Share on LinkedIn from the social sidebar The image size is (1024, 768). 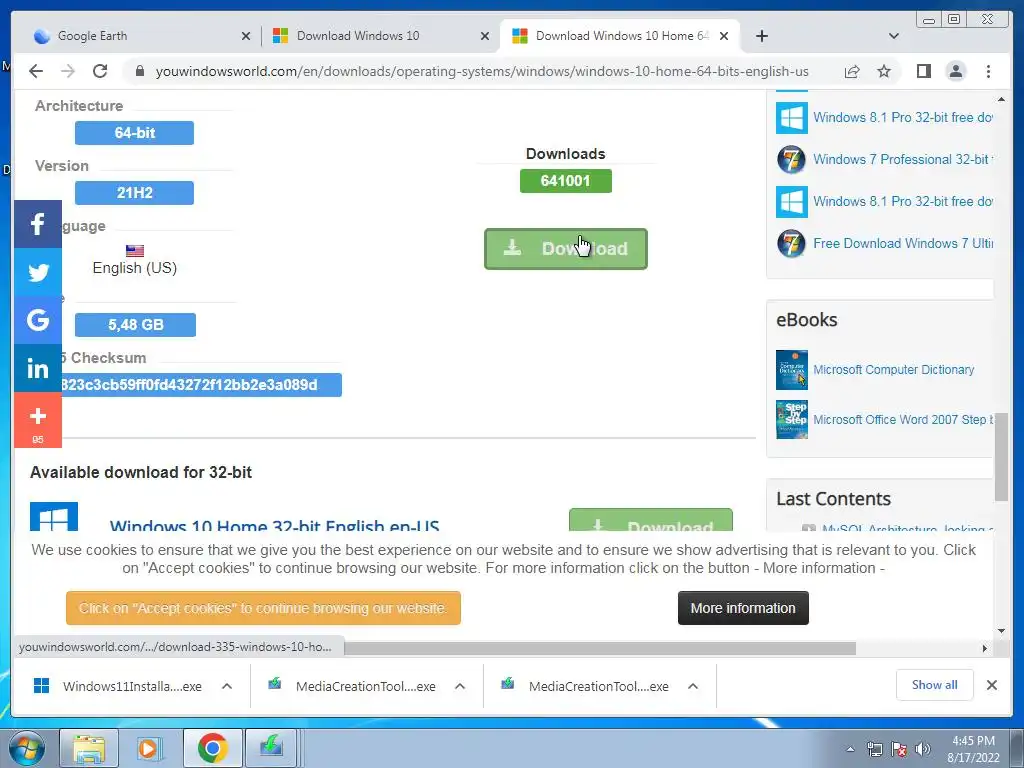(38, 368)
